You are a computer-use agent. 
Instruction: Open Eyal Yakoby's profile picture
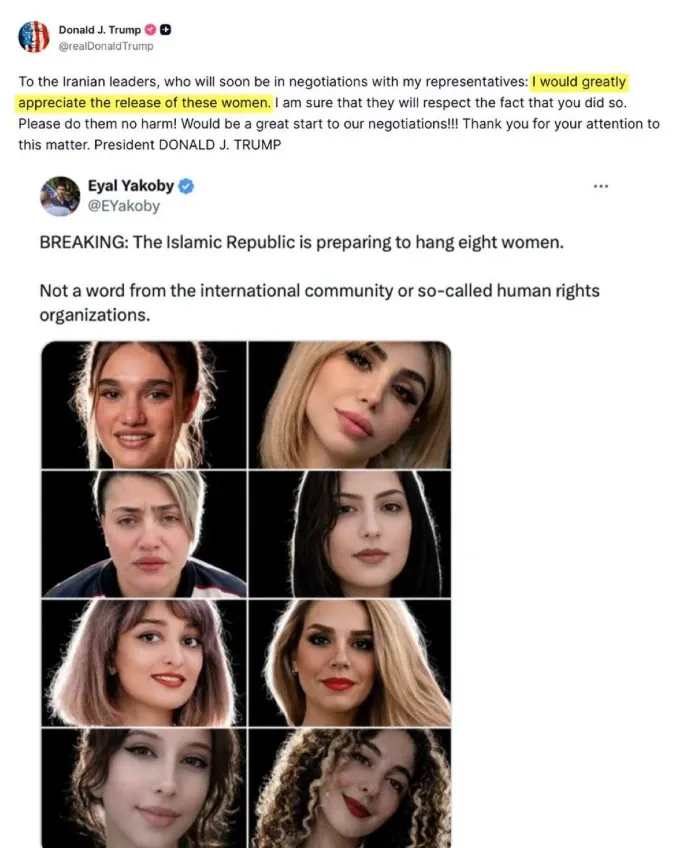pyautogui.click(x=59, y=195)
